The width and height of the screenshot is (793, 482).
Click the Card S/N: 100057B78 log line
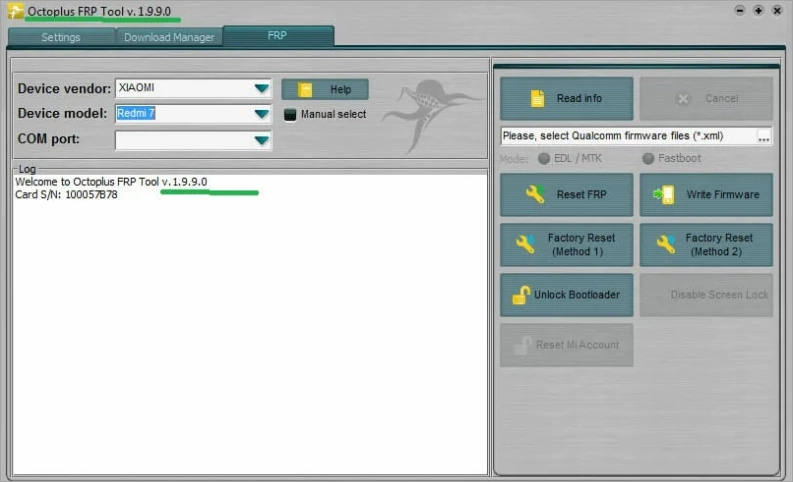tap(66, 195)
